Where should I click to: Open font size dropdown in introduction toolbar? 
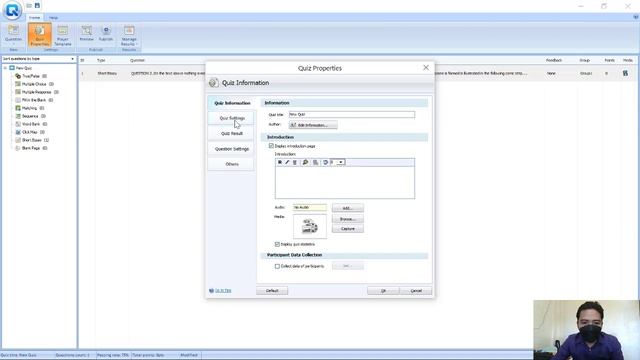coord(341,162)
